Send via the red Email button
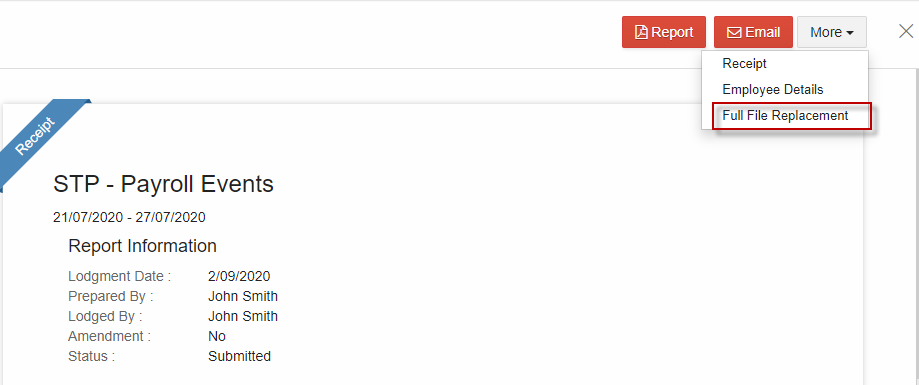The image size is (919, 385). [753, 32]
